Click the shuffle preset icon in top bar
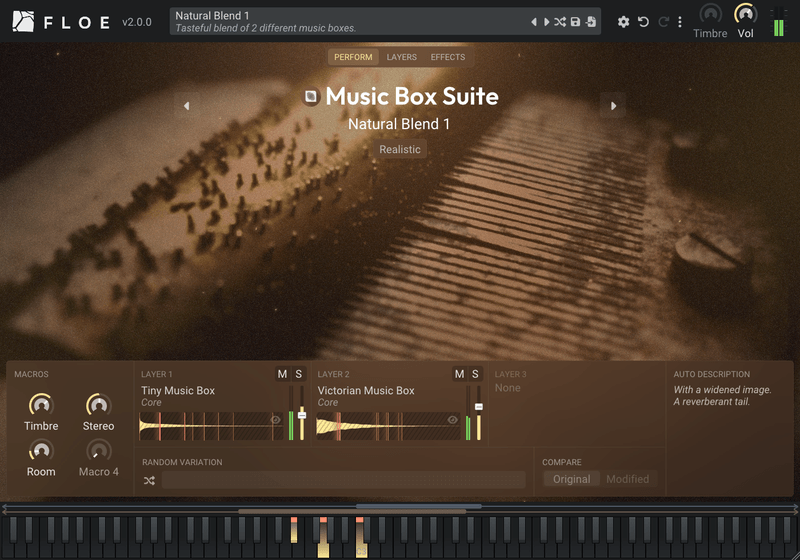Image resolution: width=800 pixels, height=560 pixels. click(x=560, y=22)
